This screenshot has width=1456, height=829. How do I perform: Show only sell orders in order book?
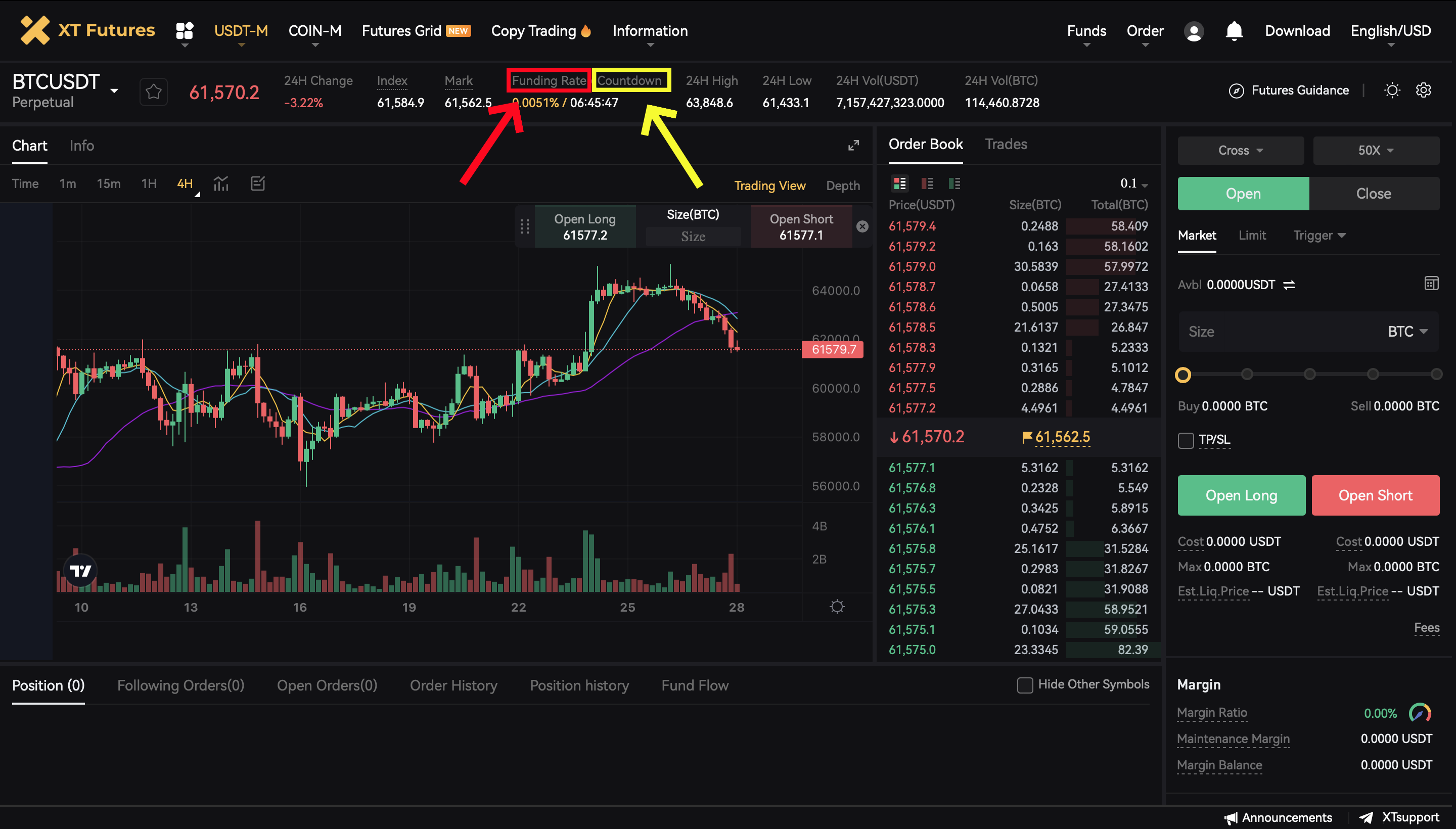(927, 183)
